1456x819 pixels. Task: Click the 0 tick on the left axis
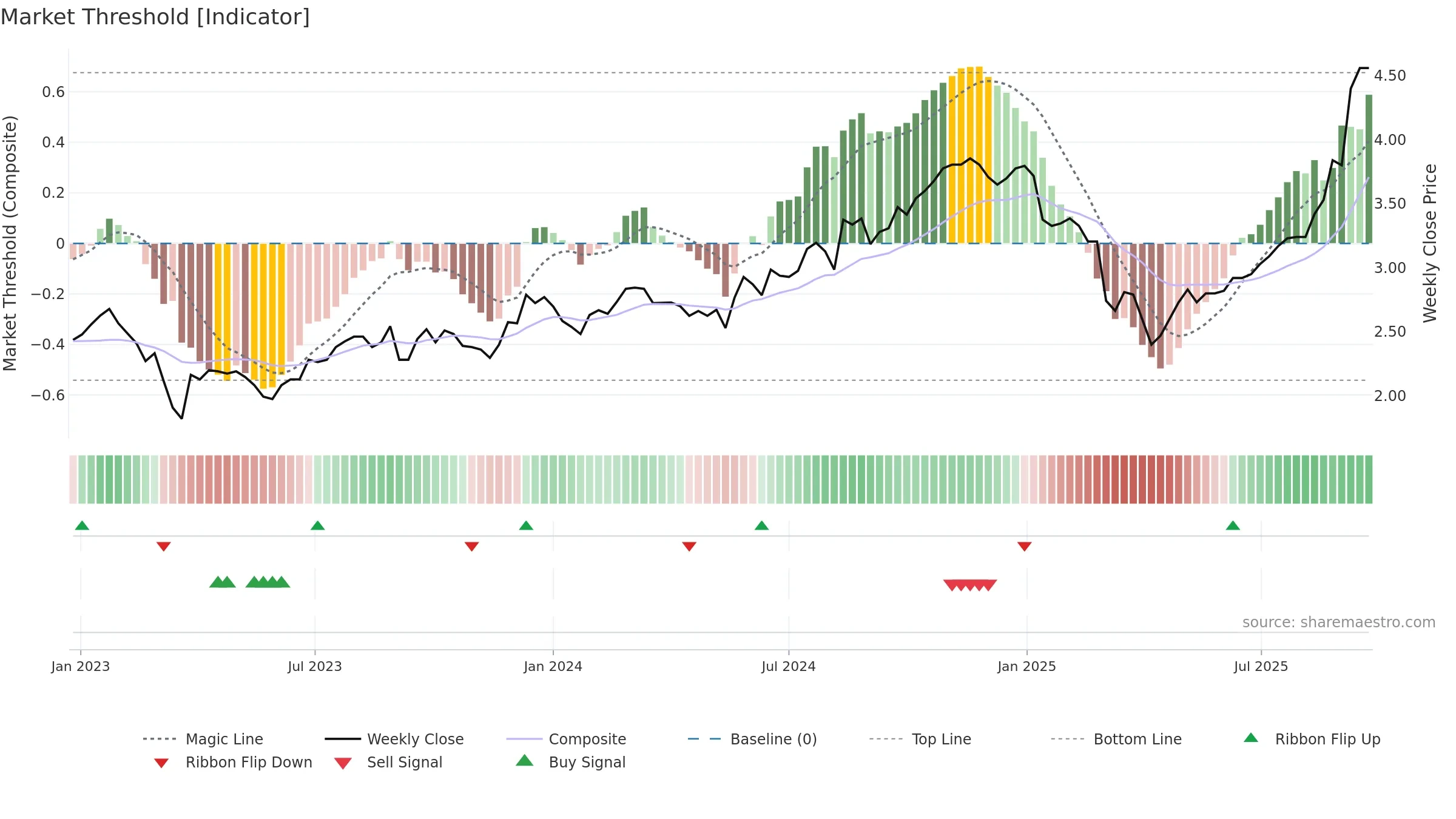click(60, 243)
